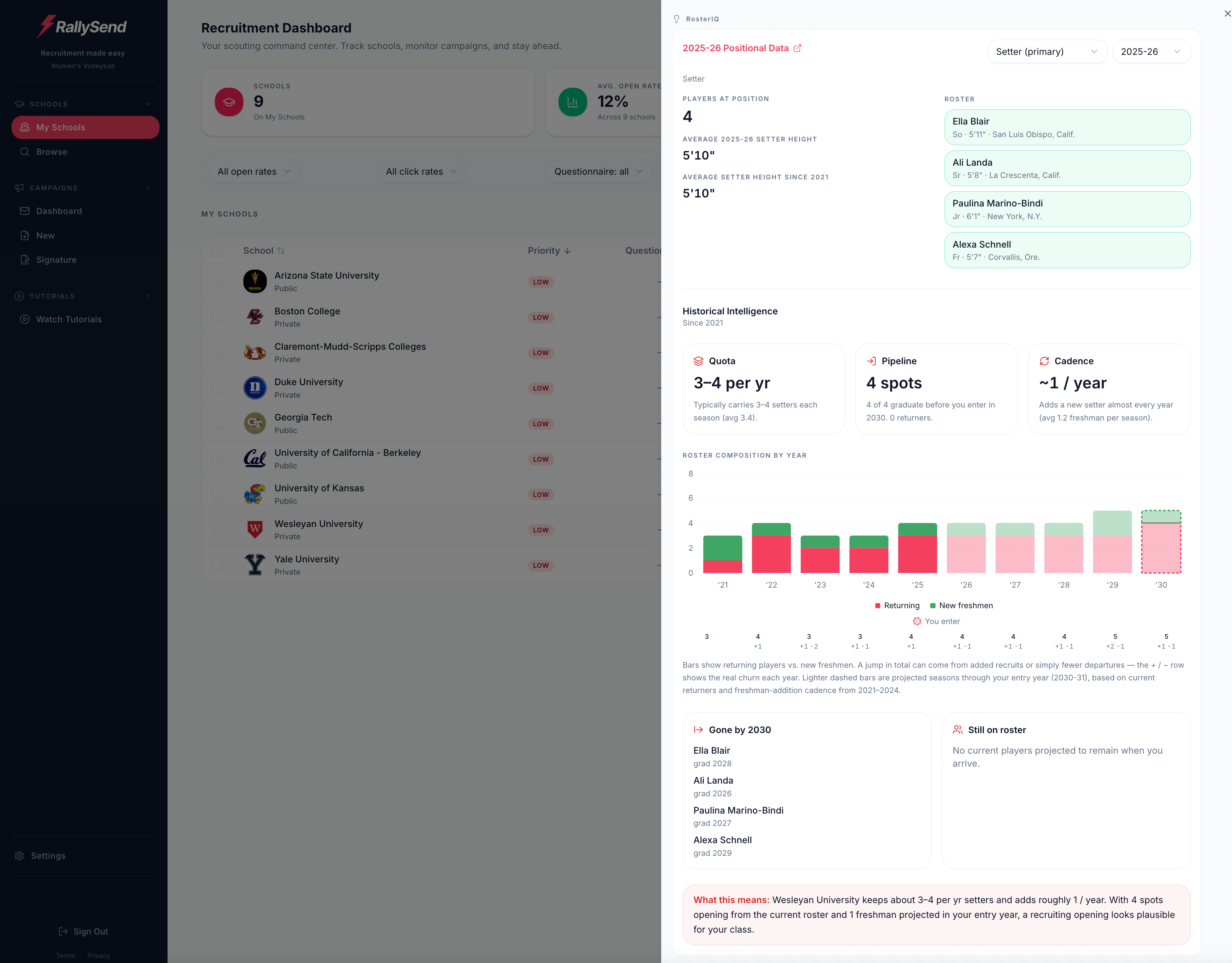This screenshot has height=963, width=1232.
Task: Select Paulina Marino-Bindi roster card
Action: coord(1067,209)
